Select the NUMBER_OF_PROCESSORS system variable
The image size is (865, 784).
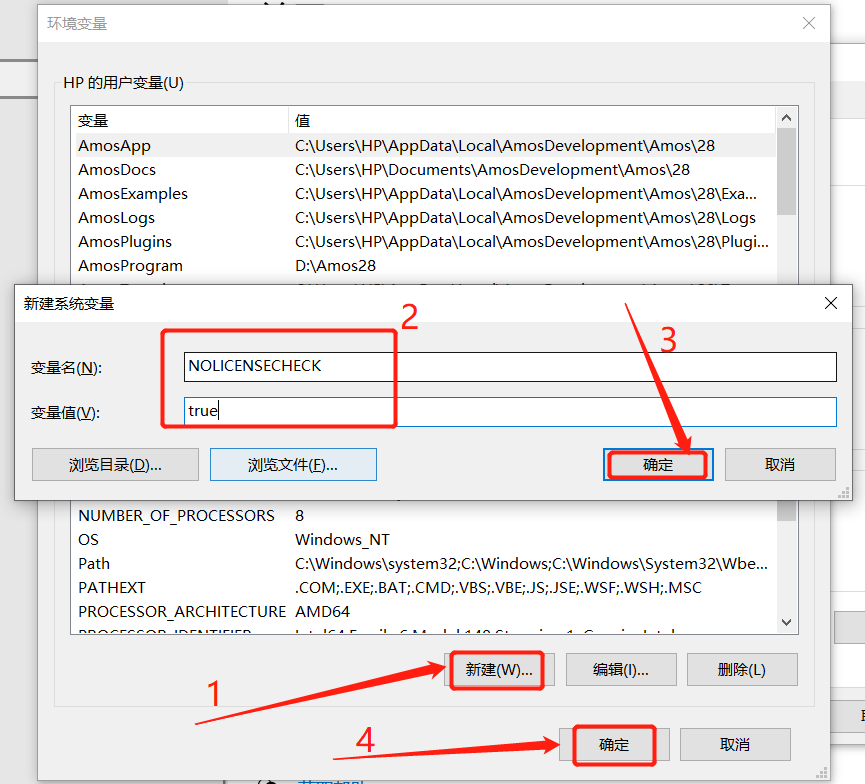pyautogui.click(x=424, y=515)
